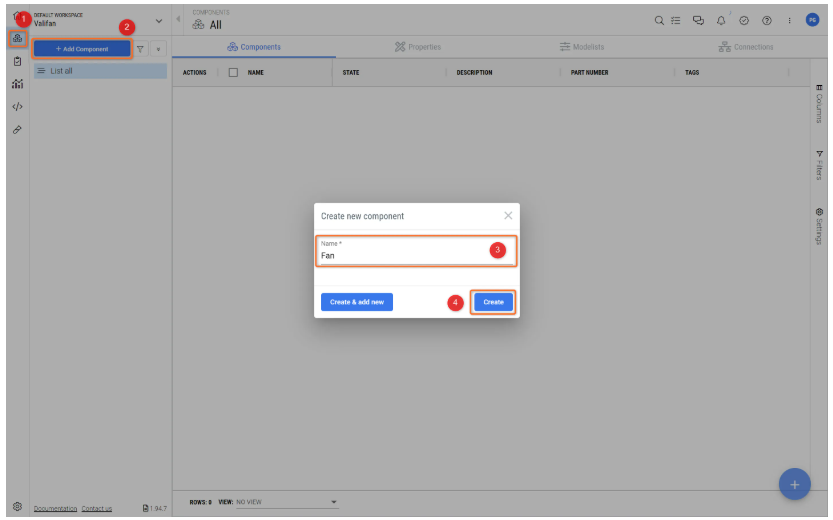This screenshot has height=520, width=833.
Task: Open the user profile avatar
Action: click(x=812, y=20)
